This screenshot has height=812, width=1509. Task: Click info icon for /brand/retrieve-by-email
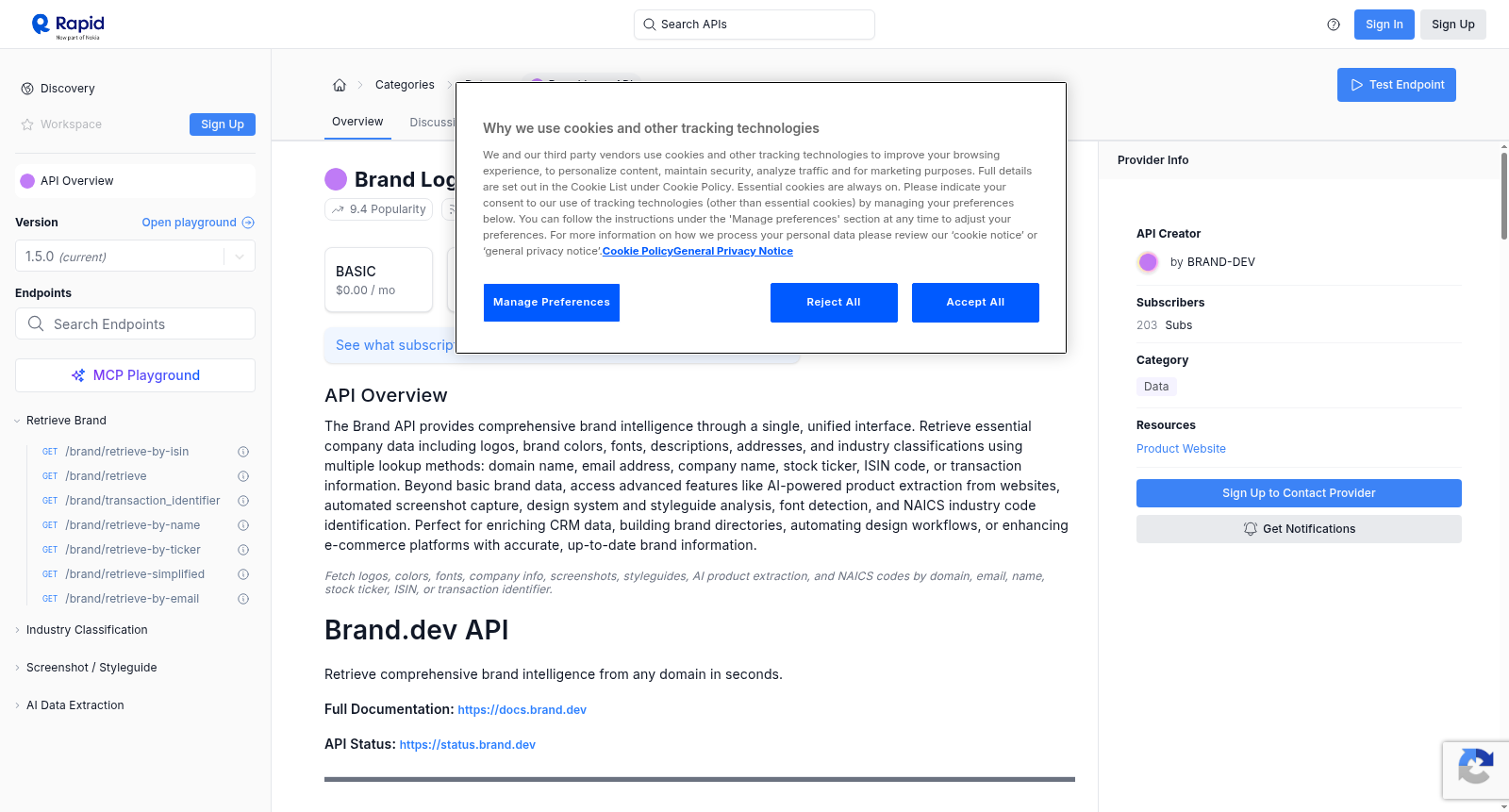243,599
